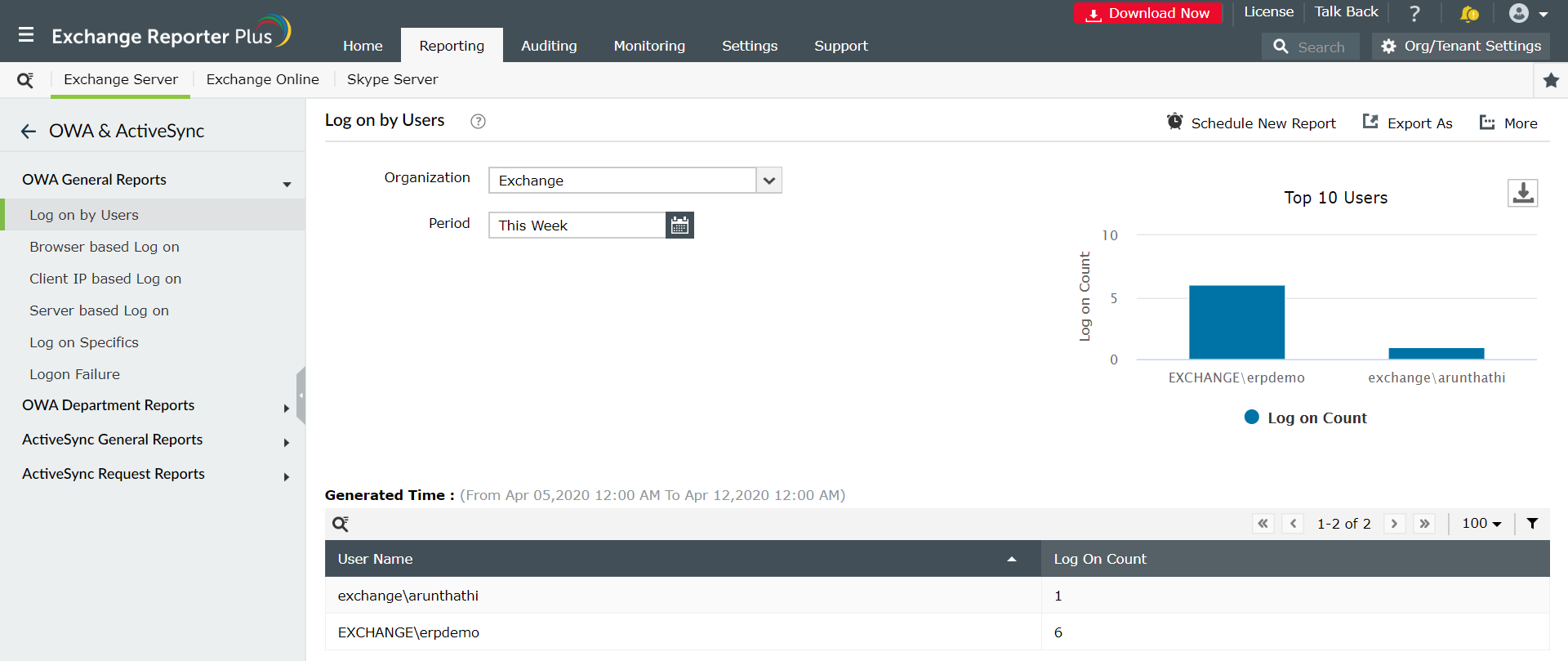Switch to the Settings tab
This screenshot has width=1568, height=661.
750,46
